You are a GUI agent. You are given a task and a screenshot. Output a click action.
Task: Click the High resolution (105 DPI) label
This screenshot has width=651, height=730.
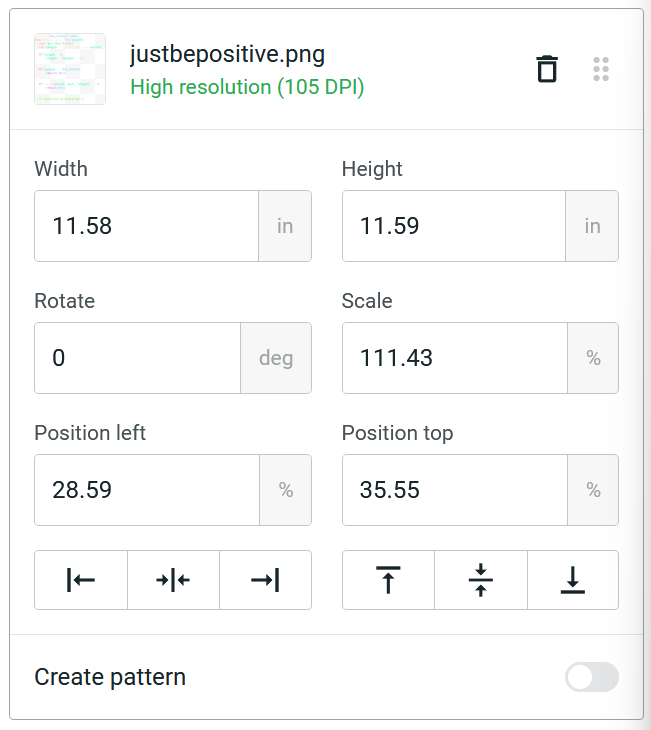click(x=247, y=87)
